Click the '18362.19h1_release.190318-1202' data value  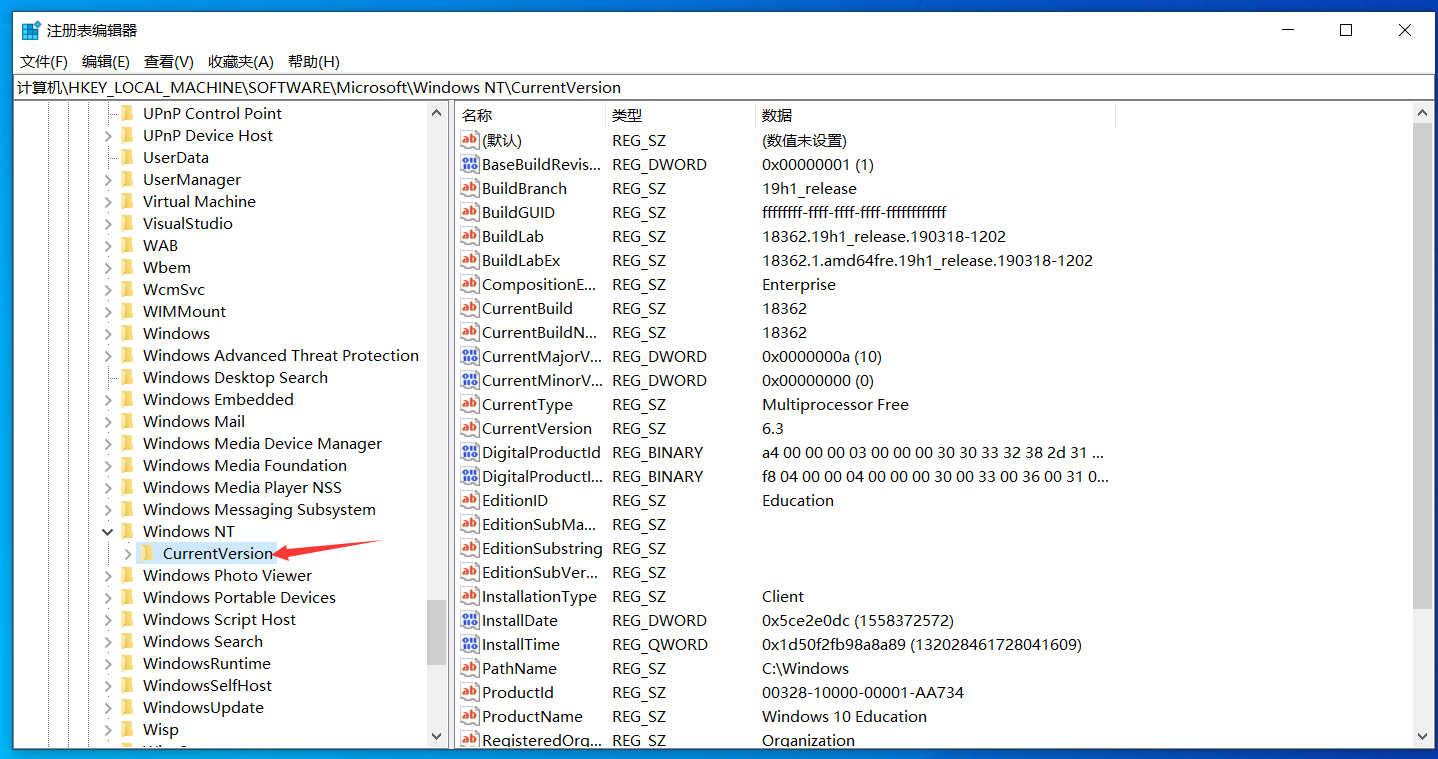pos(884,236)
